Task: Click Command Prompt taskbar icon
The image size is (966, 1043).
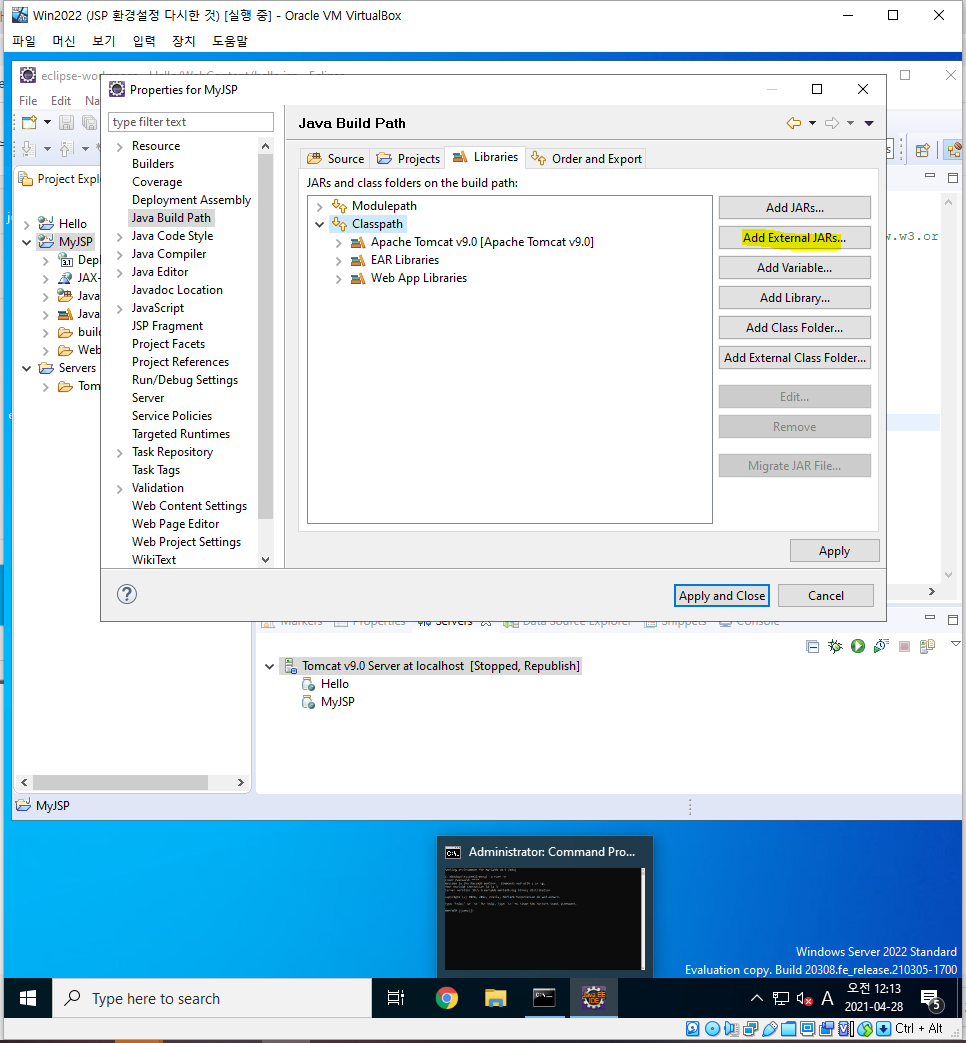Action: point(544,998)
